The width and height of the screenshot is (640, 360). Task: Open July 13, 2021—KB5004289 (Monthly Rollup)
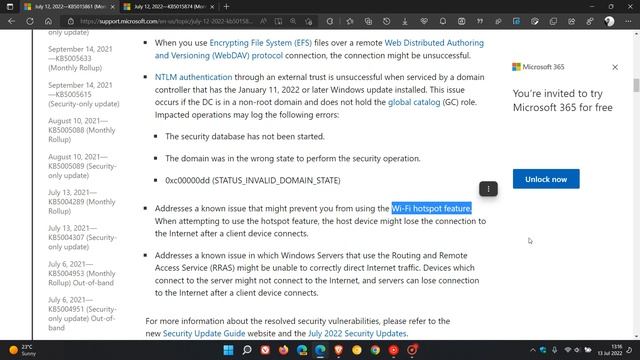click(x=82, y=202)
